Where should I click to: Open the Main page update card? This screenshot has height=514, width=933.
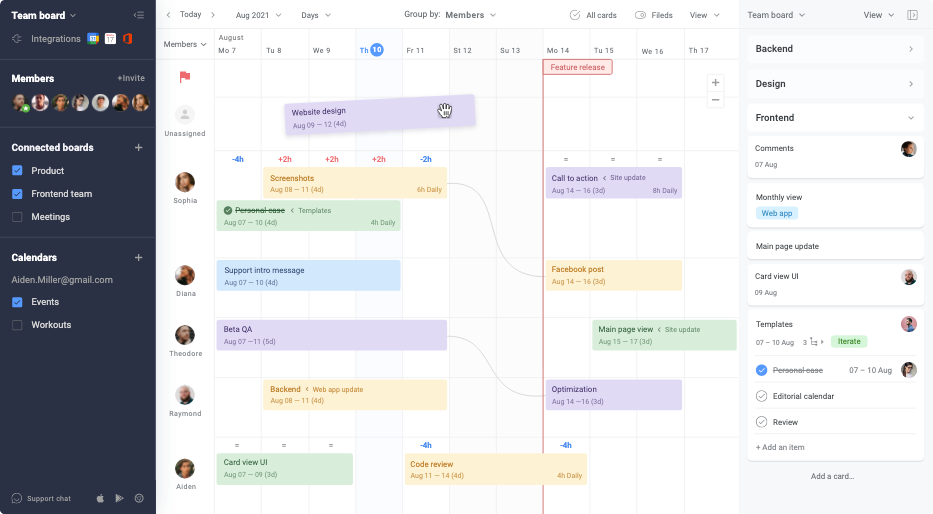click(835, 246)
